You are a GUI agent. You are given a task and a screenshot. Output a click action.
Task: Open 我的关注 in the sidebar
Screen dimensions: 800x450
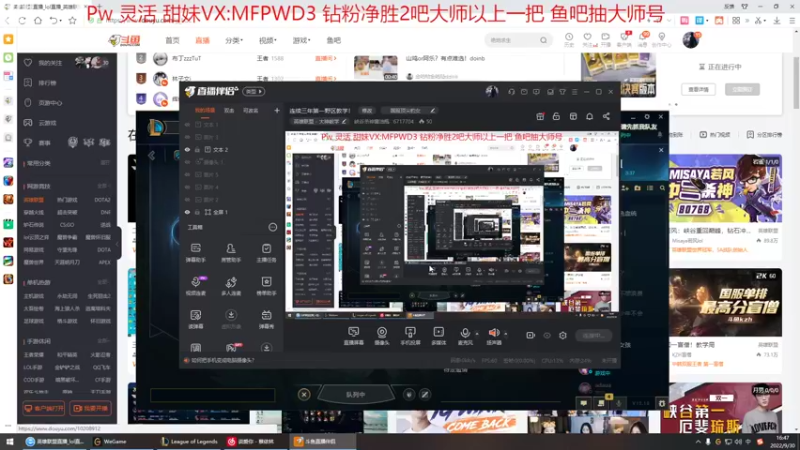(50, 63)
